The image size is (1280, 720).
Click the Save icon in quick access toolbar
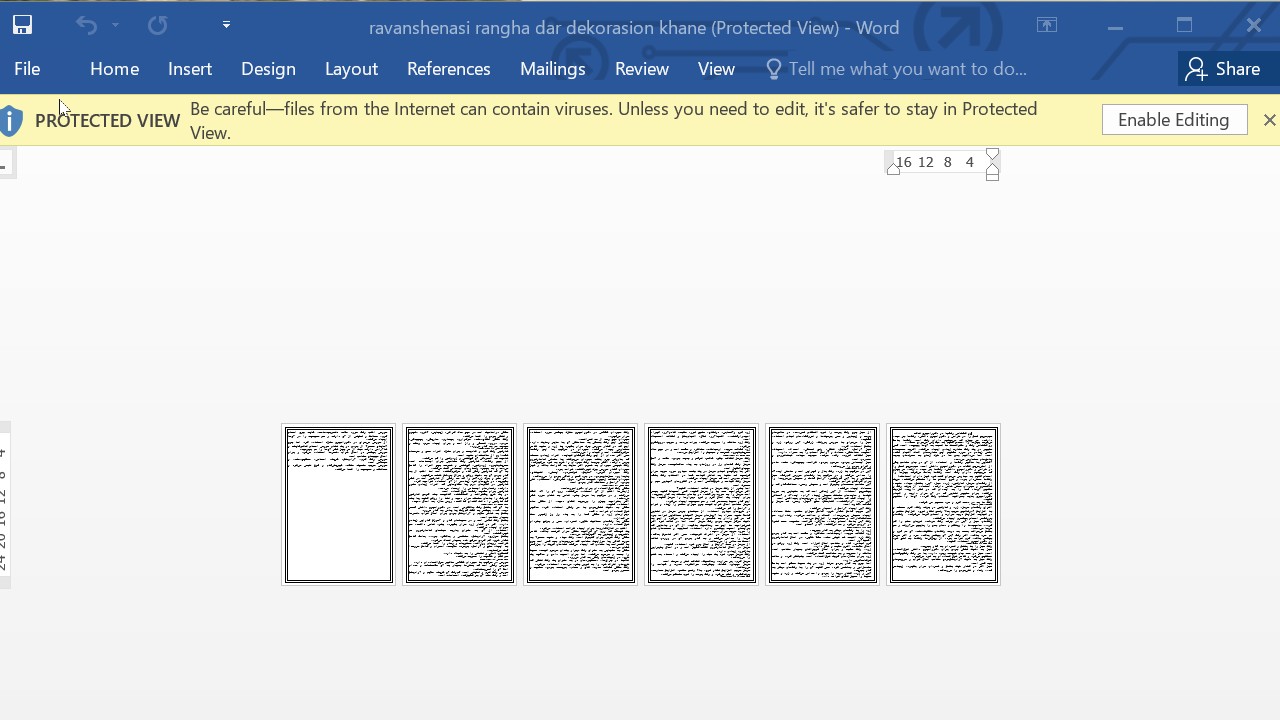tap(22, 26)
